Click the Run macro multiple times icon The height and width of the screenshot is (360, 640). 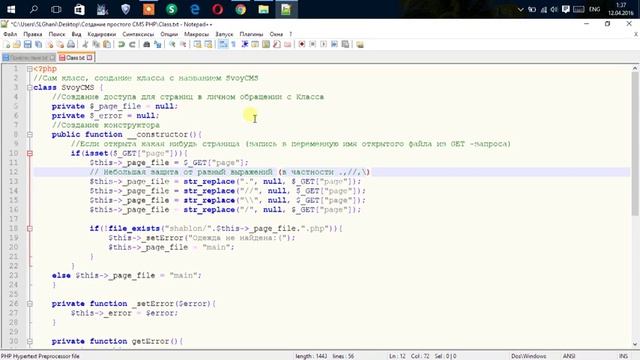click(334, 44)
